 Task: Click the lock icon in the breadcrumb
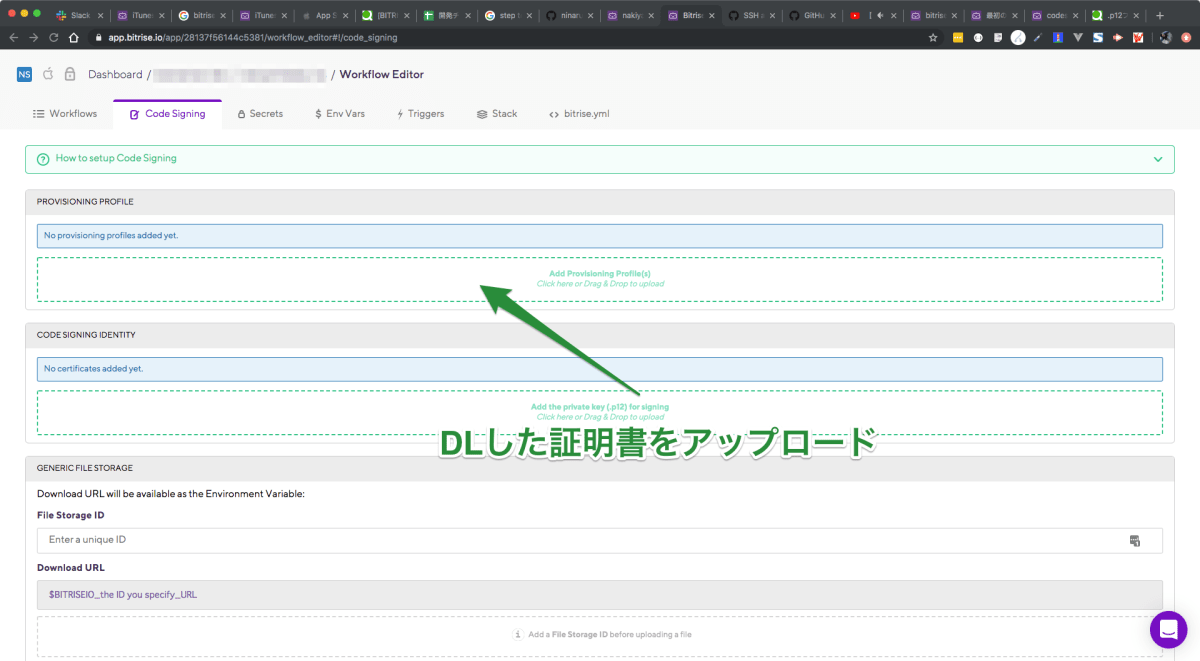[x=70, y=74]
